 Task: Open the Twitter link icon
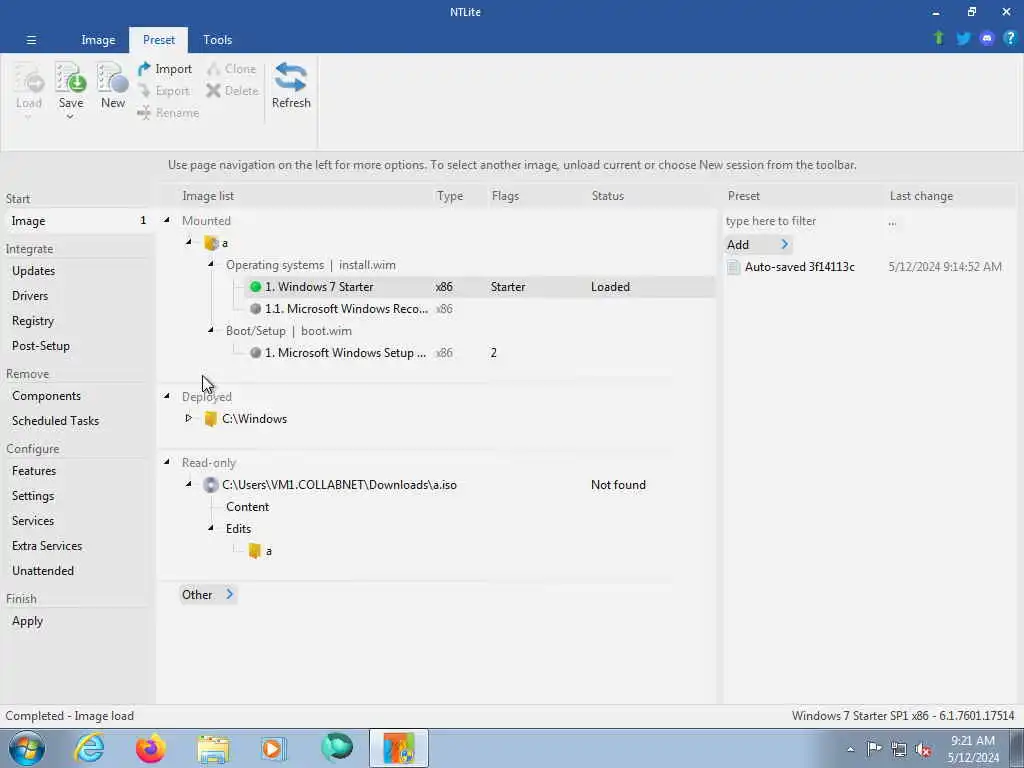tap(963, 39)
